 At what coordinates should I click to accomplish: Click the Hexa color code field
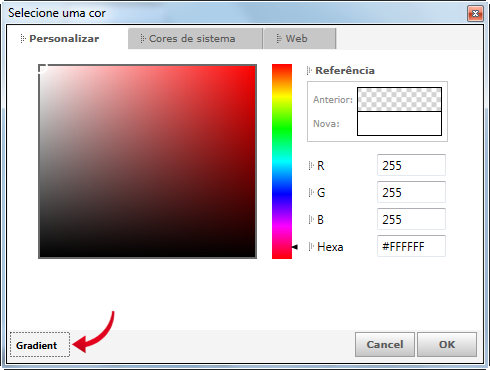[411, 246]
